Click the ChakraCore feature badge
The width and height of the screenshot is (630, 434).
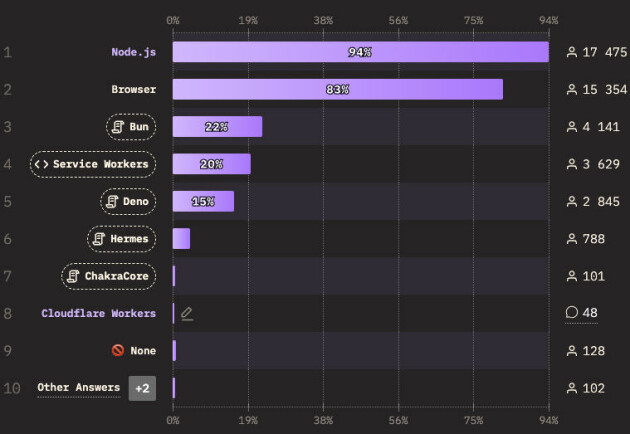(108, 276)
